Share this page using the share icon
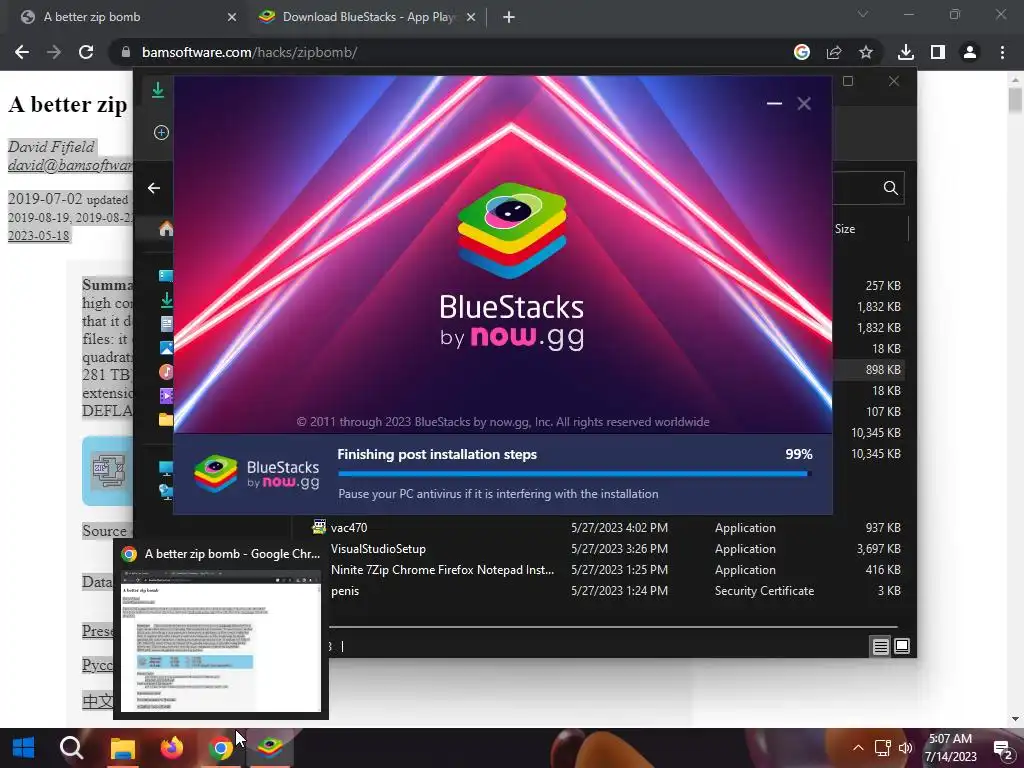Screen dimensions: 1024x768 point(834,52)
